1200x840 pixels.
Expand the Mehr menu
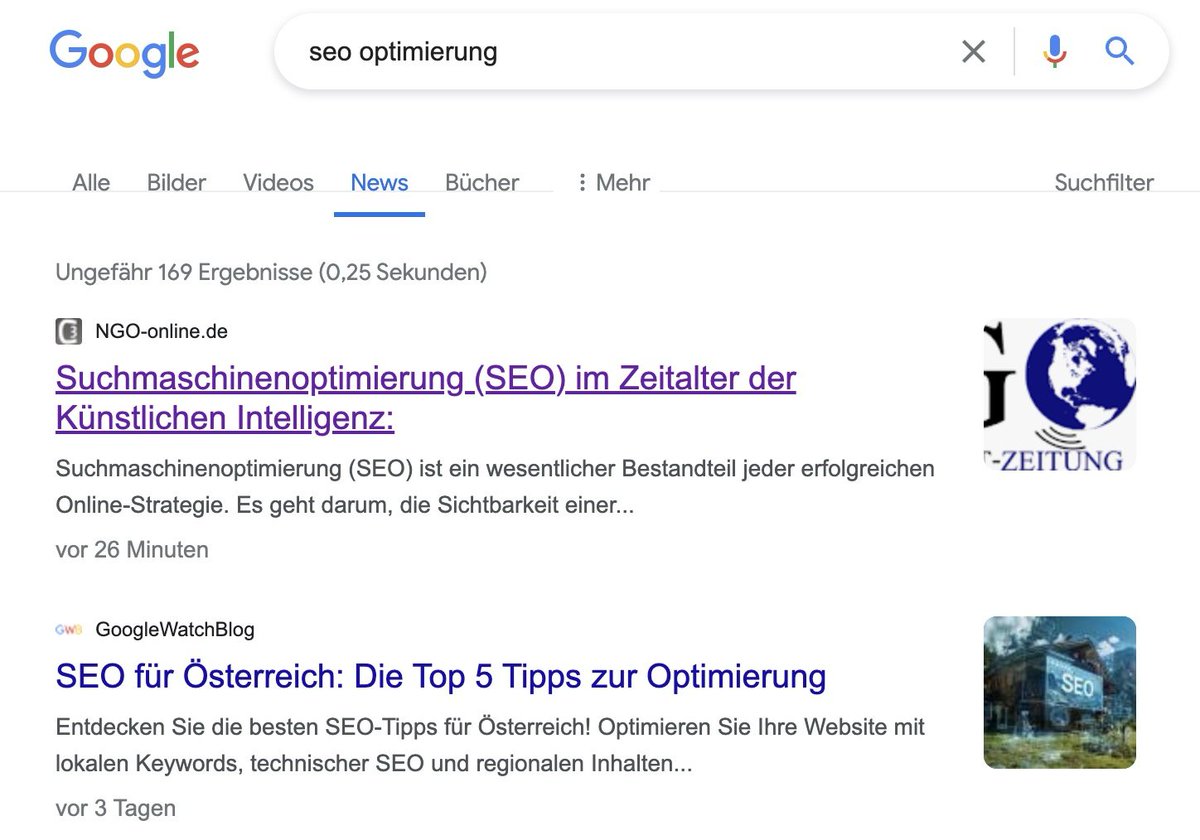[x=622, y=182]
